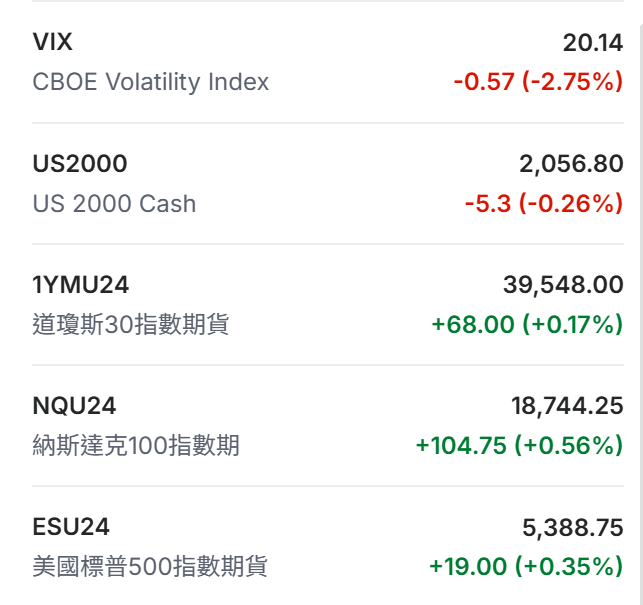
Task: Click ESU24 change +19.00 (+0.35%)
Action: tap(526, 567)
